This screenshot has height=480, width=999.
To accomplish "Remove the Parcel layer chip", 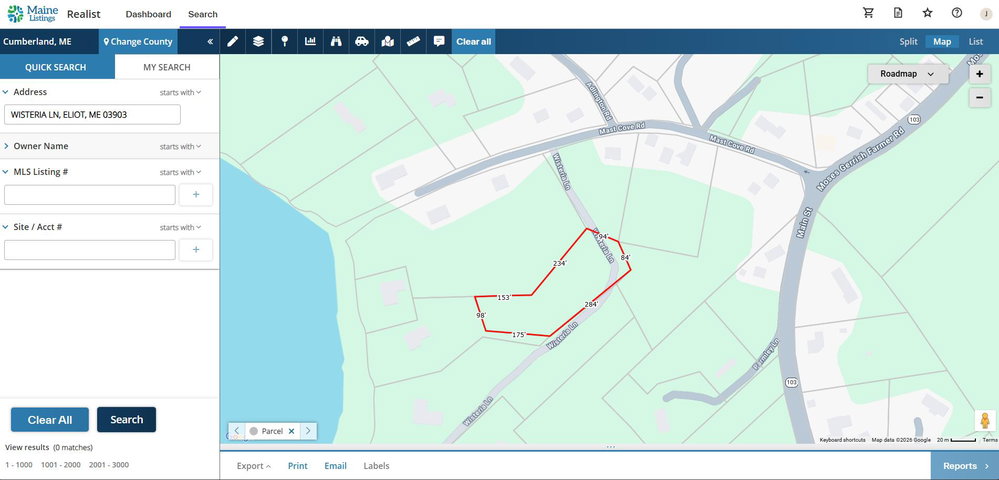I will [x=292, y=431].
